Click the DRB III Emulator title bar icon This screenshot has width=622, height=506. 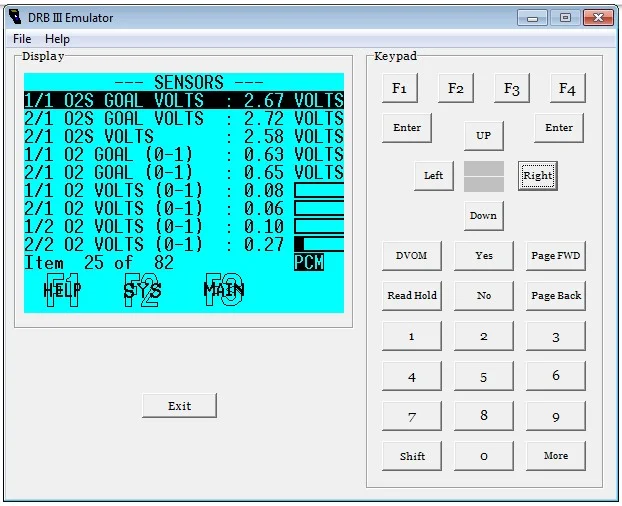[x=15, y=17]
